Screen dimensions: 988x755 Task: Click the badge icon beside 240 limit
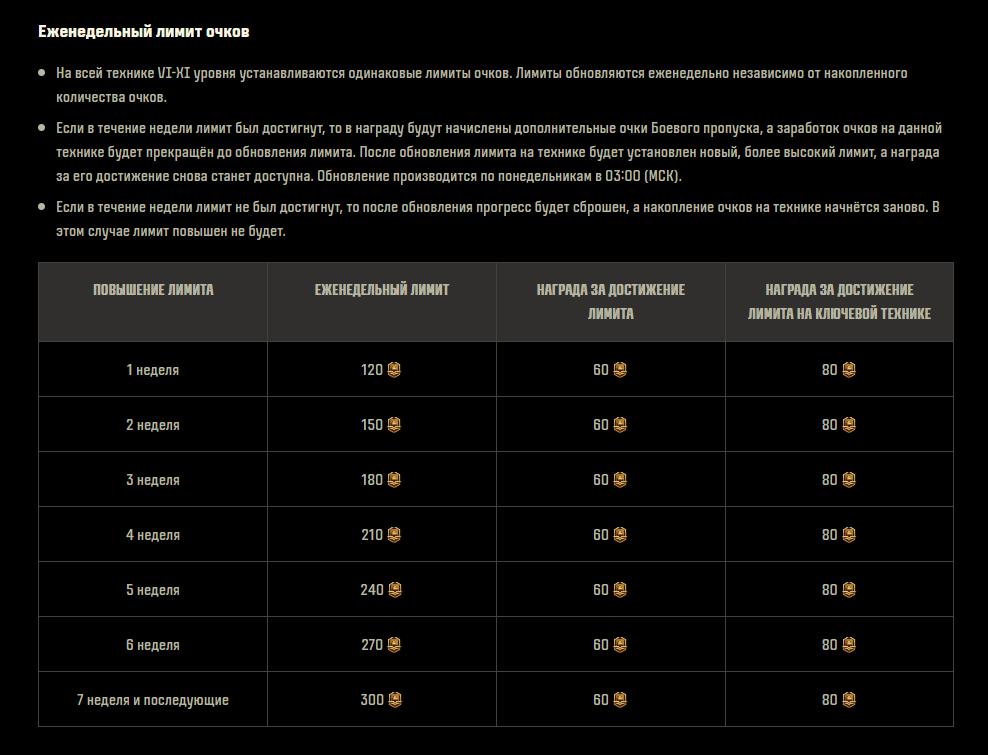(x=394, y=590)
